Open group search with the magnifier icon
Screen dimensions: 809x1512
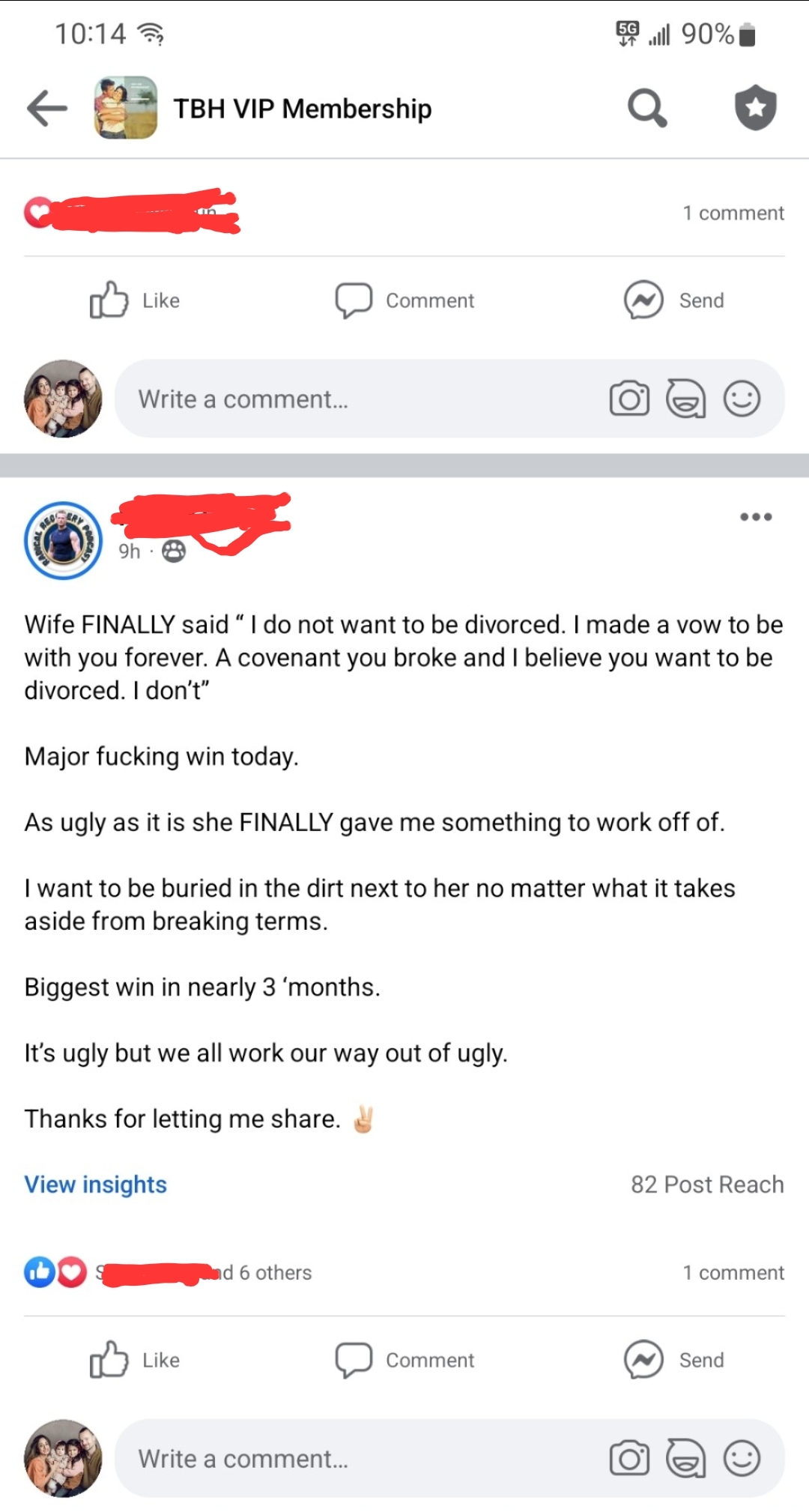pyautogui.click(x=646, y=109)
